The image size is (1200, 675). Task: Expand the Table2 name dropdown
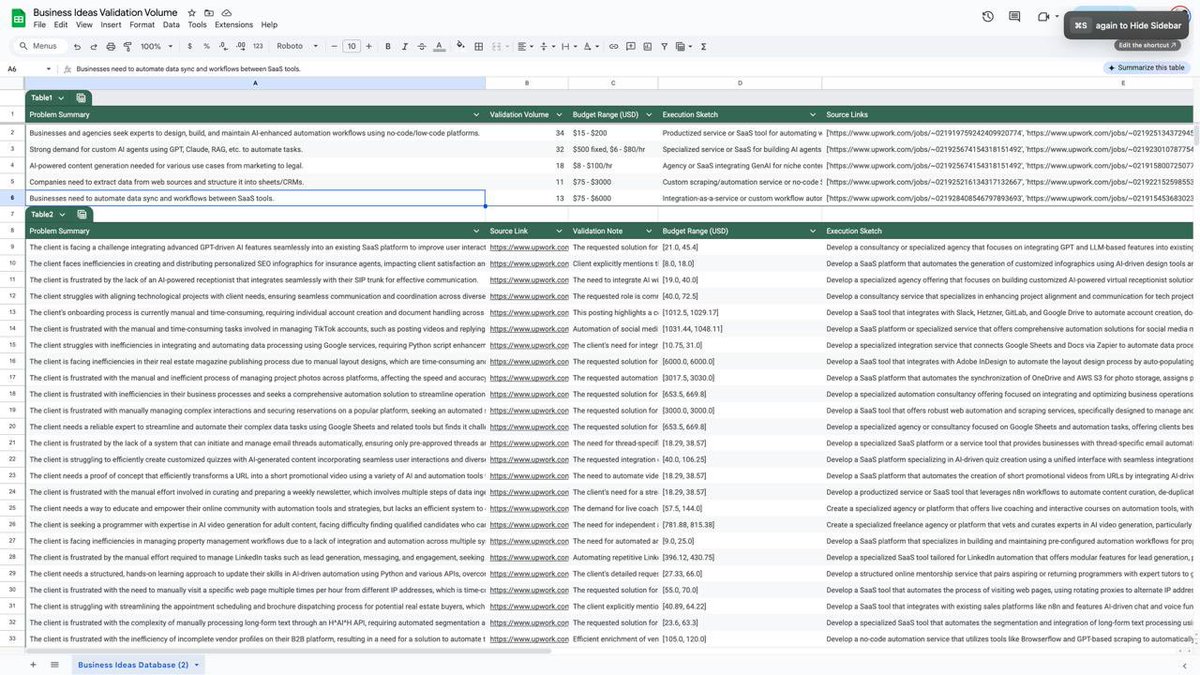61,215
